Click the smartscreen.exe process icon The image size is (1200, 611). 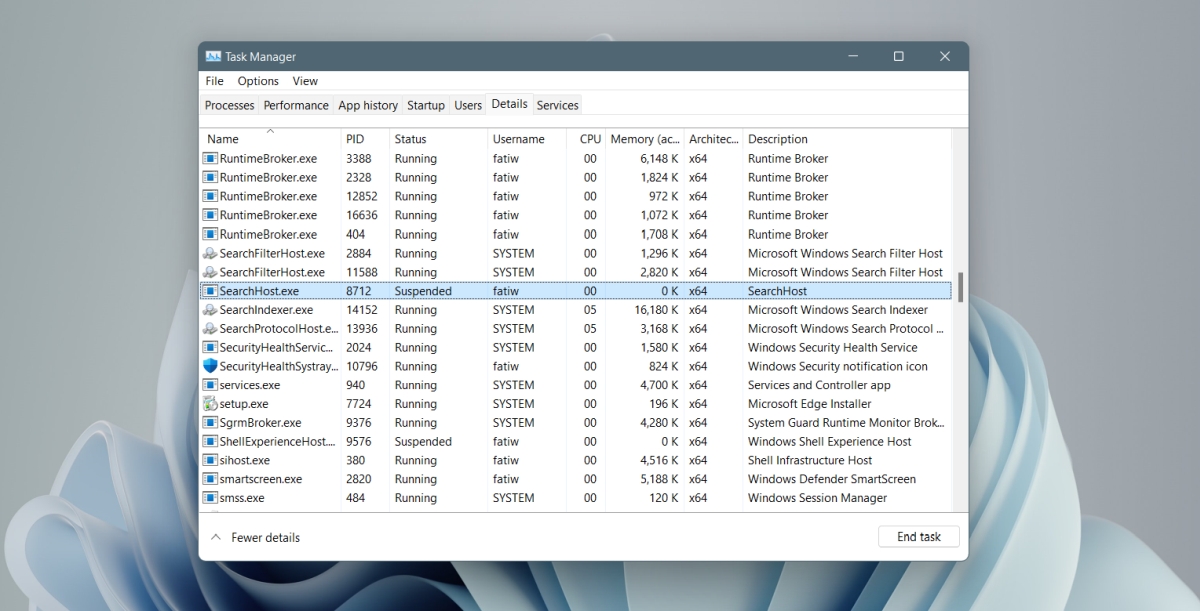click(x=210, y=479)
